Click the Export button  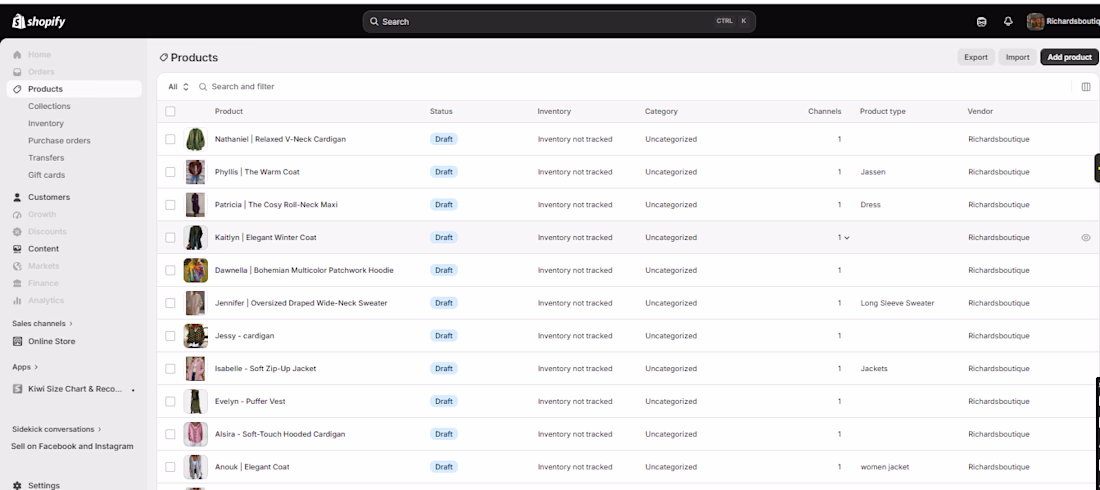(x=976, y=58)
